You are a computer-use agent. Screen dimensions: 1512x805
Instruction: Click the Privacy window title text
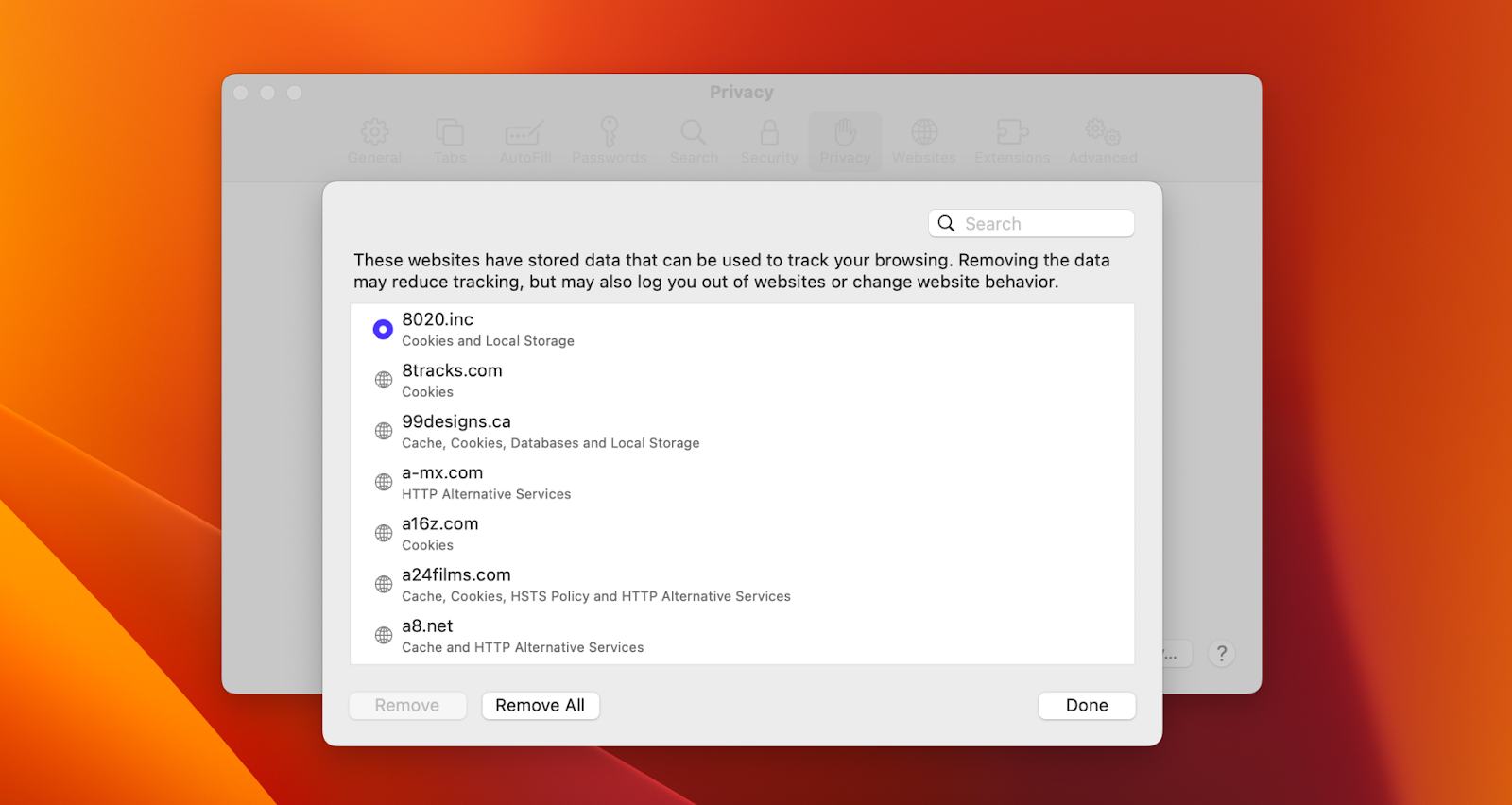[742, 93]
